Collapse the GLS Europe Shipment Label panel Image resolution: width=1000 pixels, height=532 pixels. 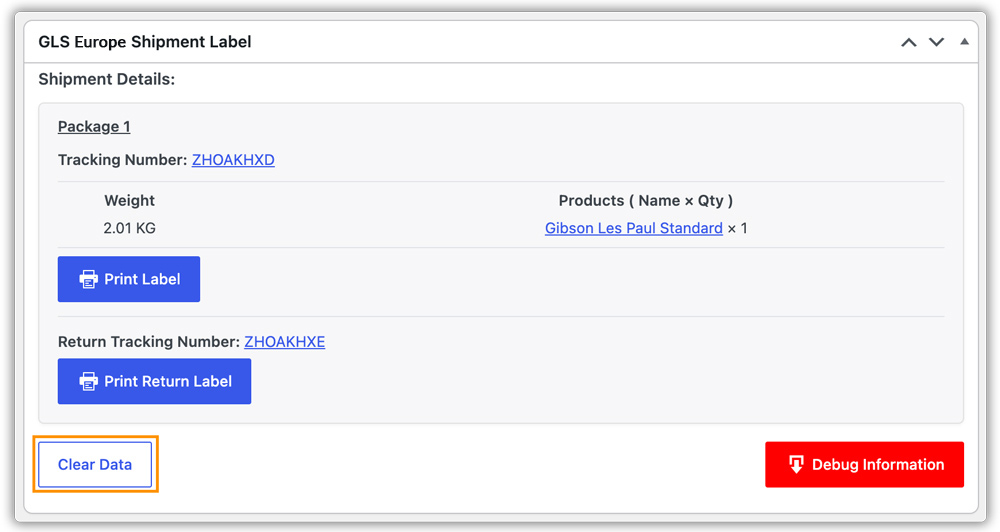[964, 42]
